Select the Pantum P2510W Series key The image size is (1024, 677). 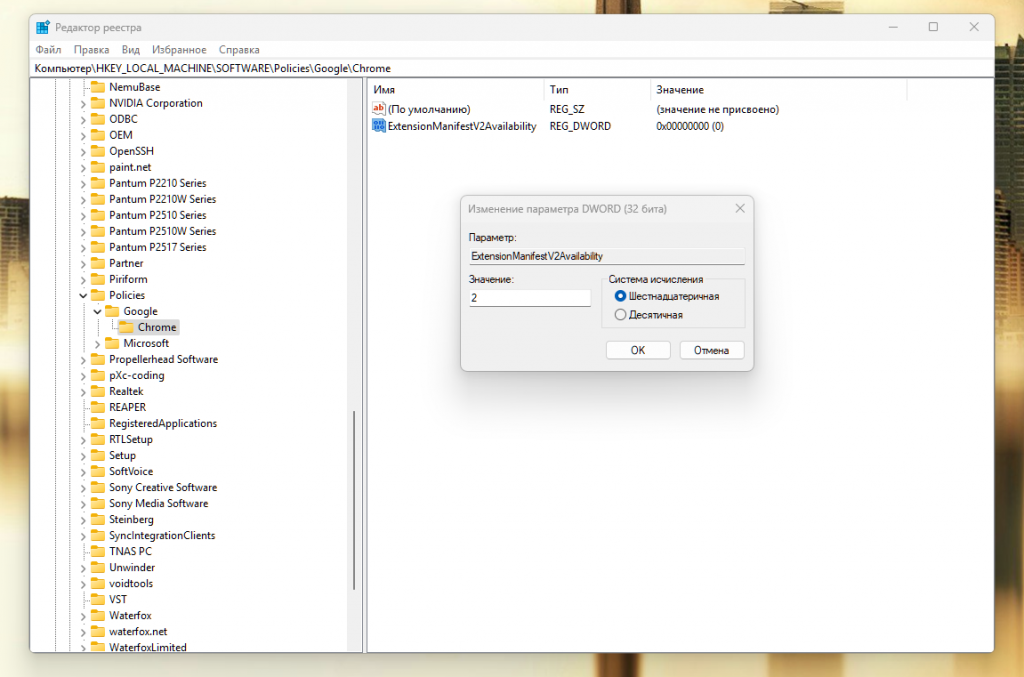pyautogui.click(x=163, y=231)
